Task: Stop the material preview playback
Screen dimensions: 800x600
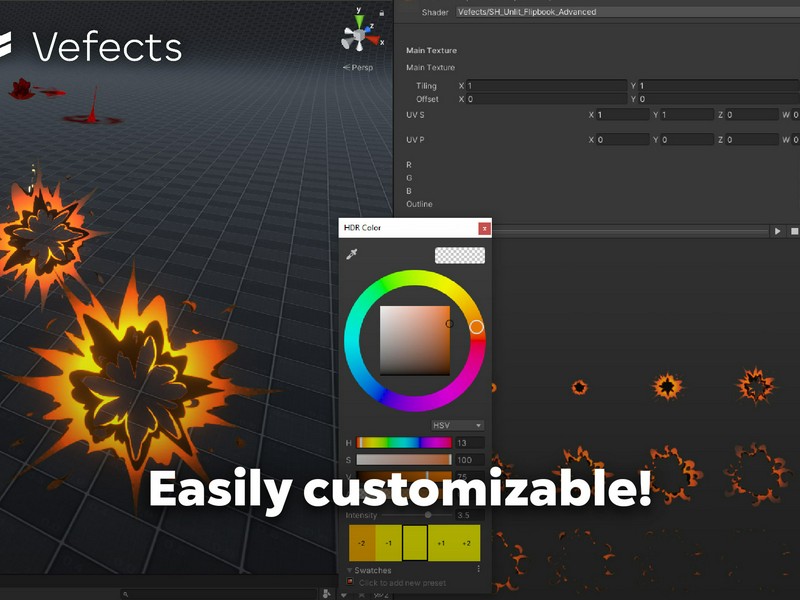Action: pos(794,231)
